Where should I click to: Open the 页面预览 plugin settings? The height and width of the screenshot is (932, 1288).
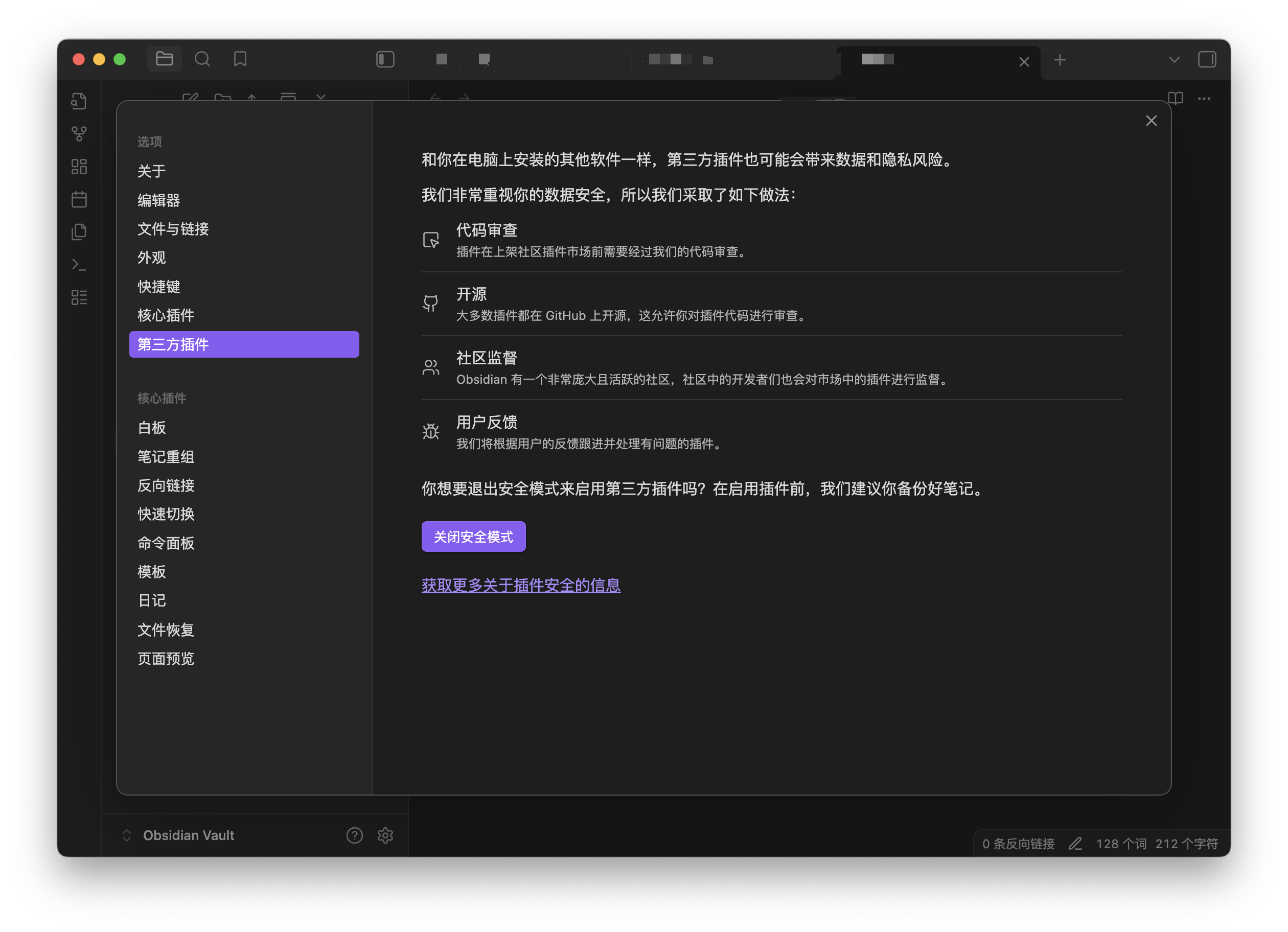244,659
